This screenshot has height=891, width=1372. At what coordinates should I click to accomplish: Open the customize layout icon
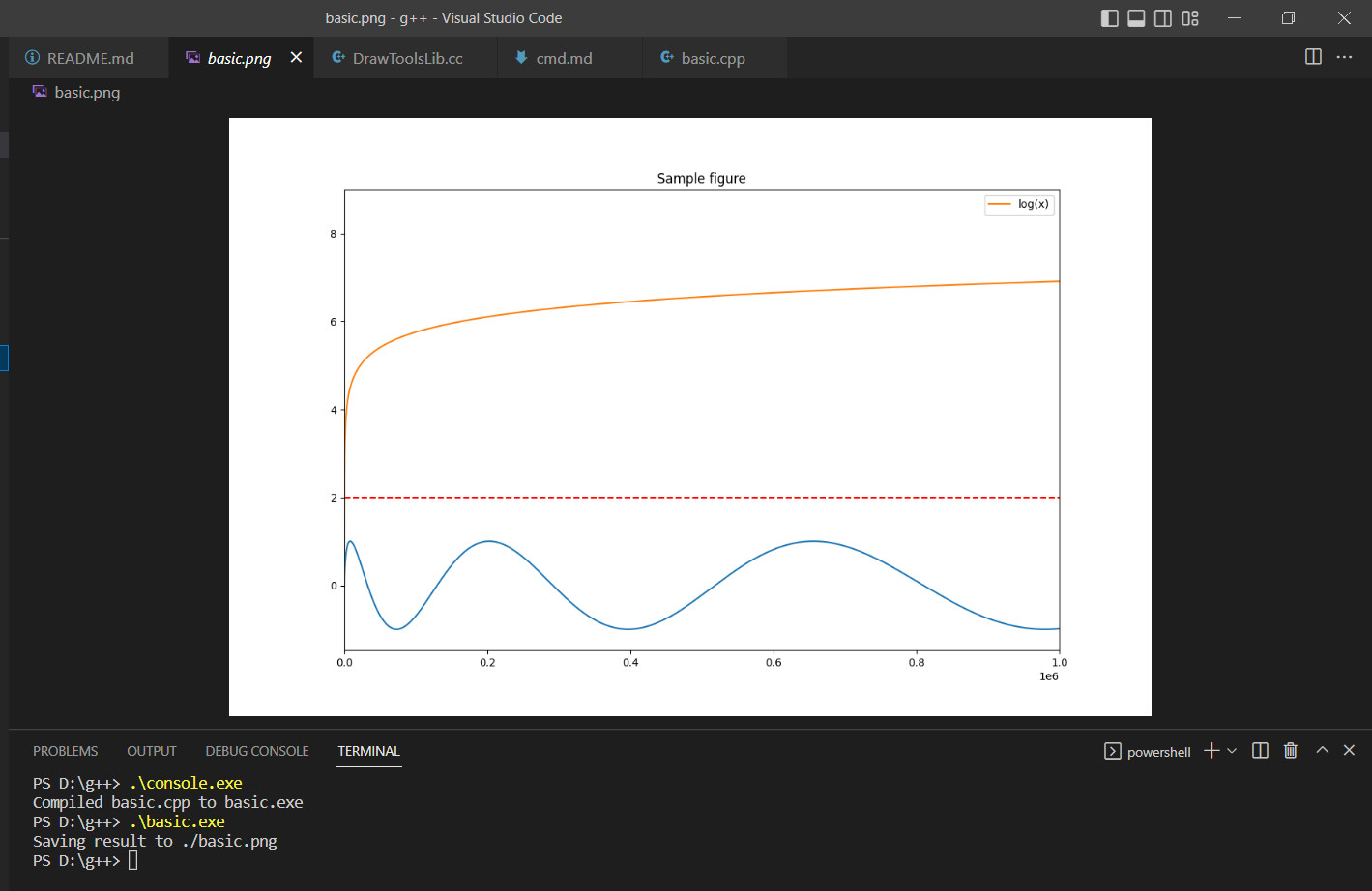click(1190, 18)
